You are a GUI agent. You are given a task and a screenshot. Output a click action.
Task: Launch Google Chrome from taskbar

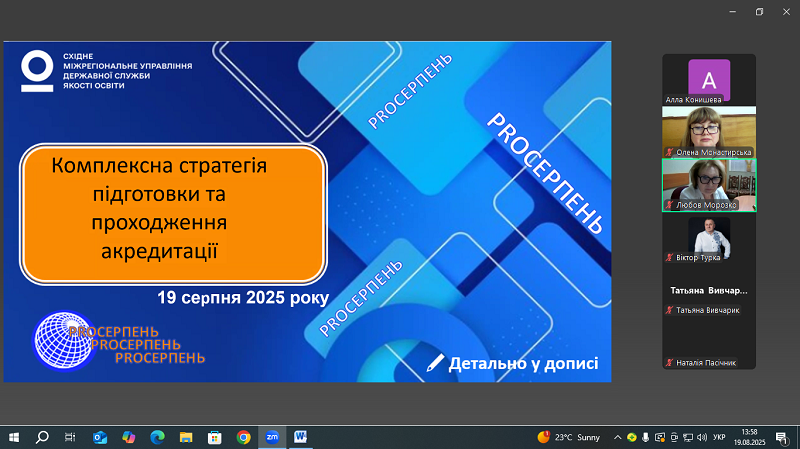tap(243, 437)
